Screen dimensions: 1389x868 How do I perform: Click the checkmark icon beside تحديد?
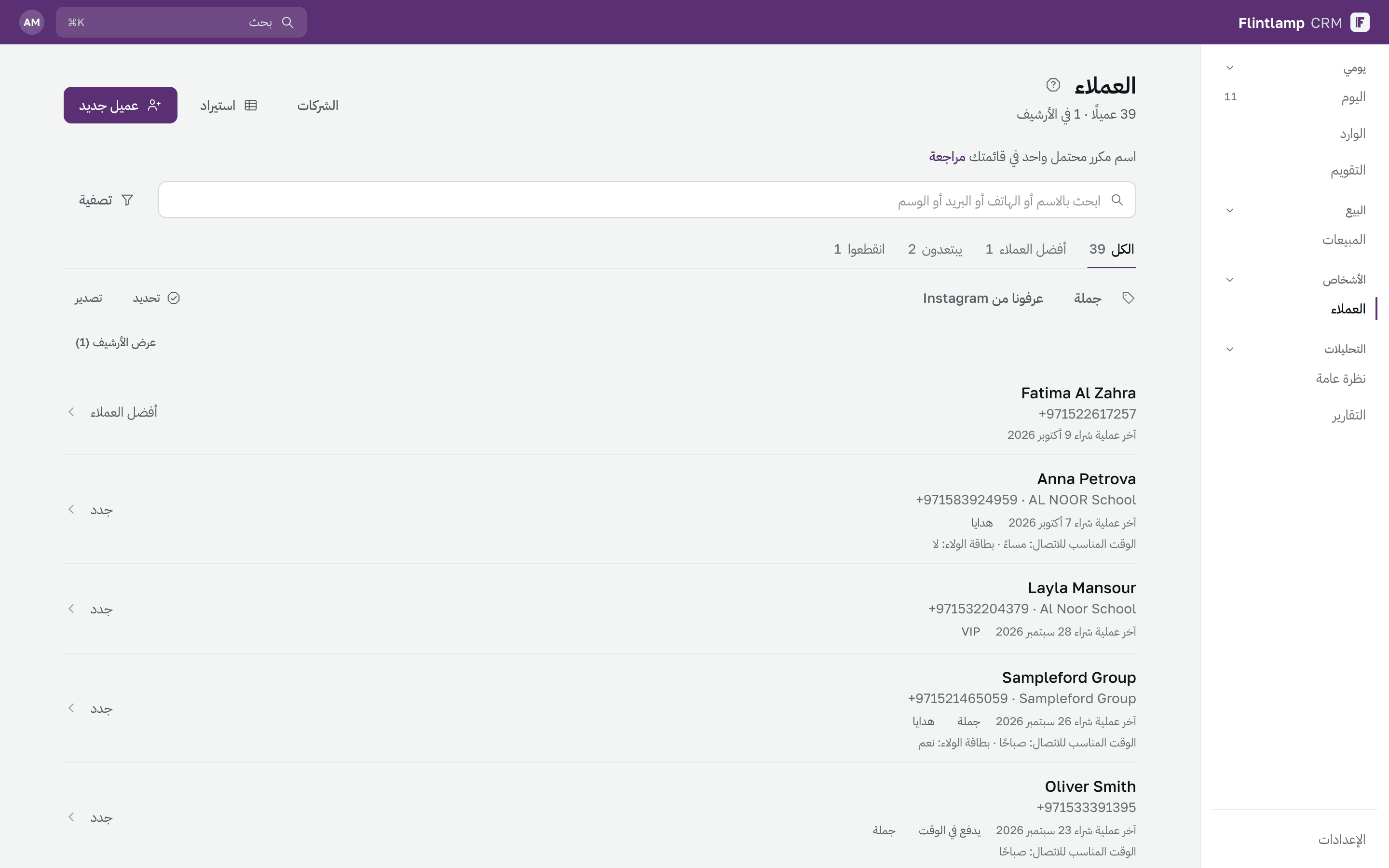pos(173,298)
